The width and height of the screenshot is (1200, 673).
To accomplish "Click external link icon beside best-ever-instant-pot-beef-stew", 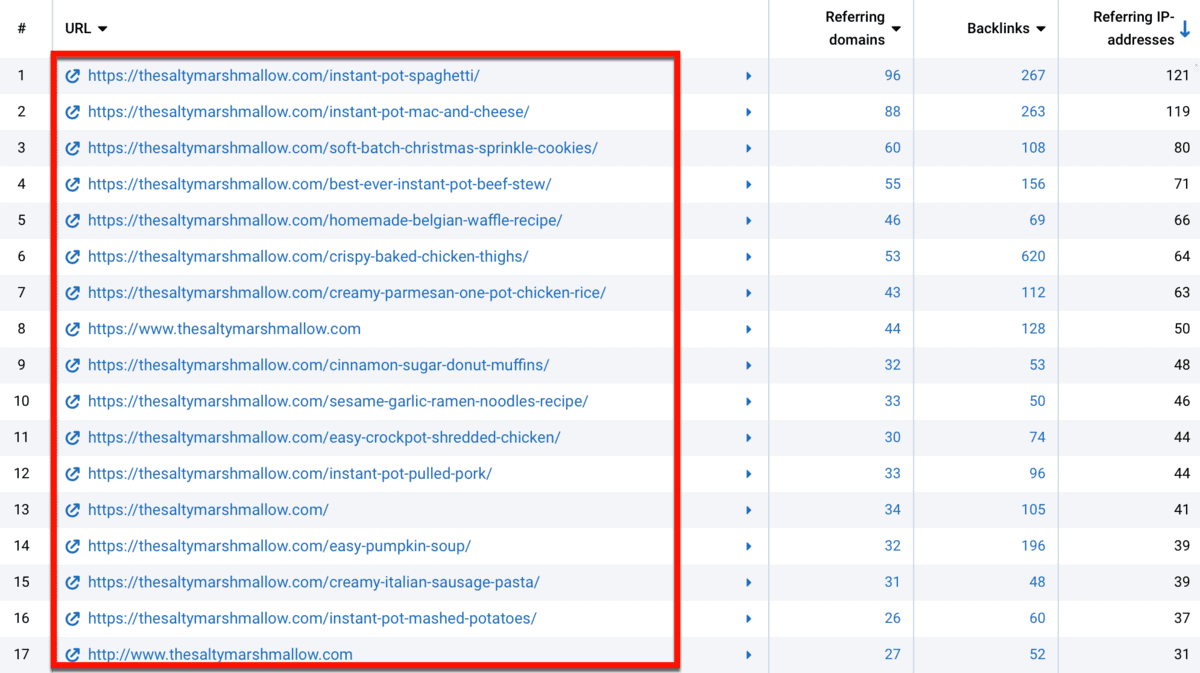I will click(72, 184).
